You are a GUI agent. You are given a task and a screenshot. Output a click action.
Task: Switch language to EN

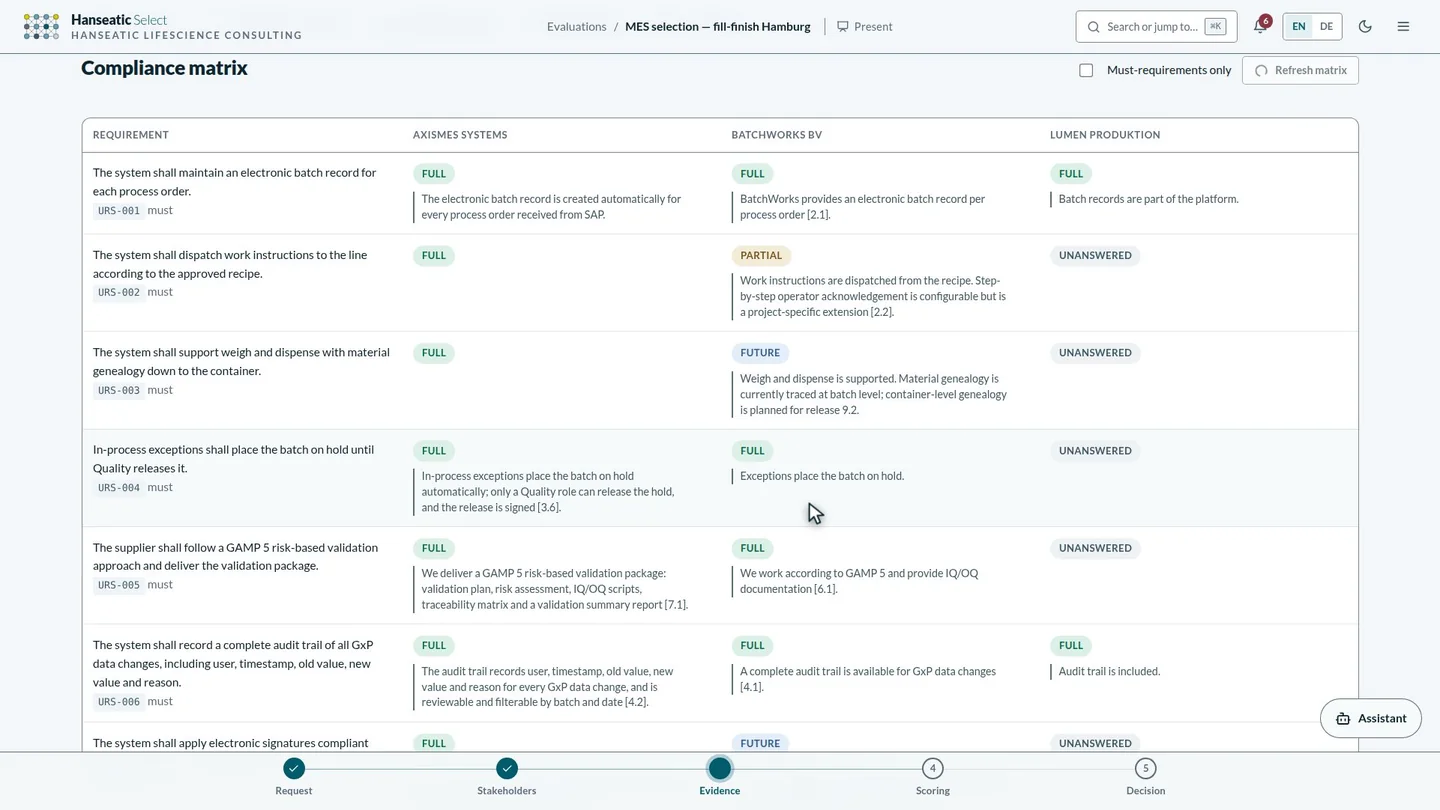1298,27
